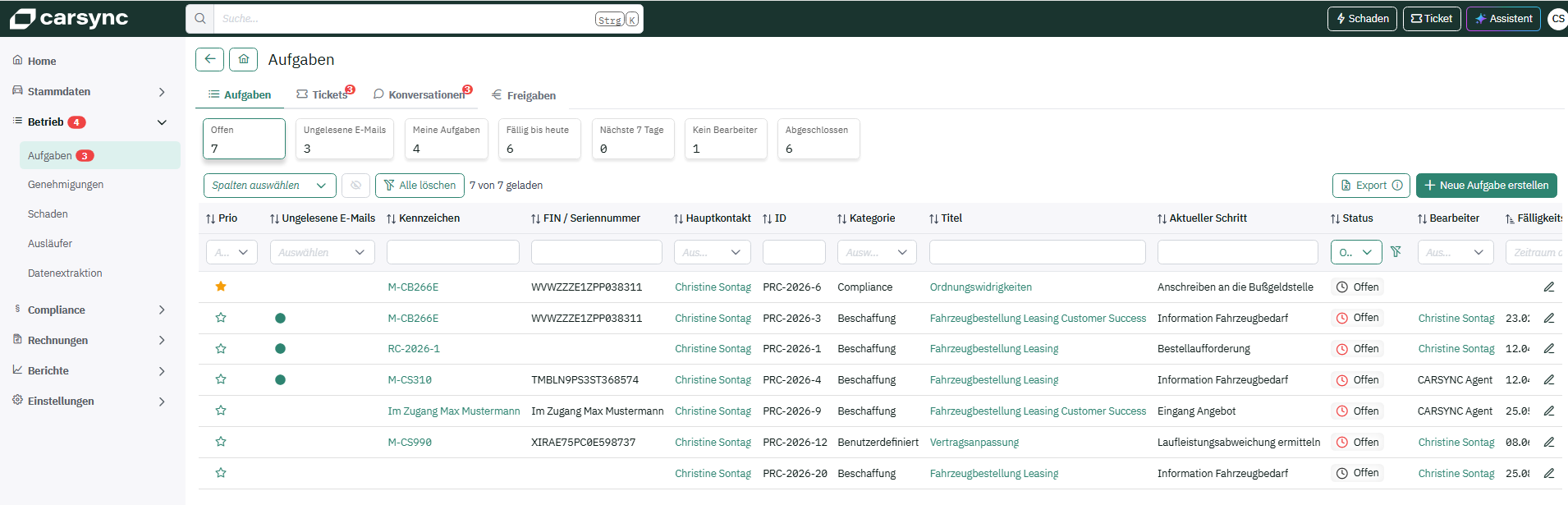Open Bearbeiter filter dropdown

(x=1456, y=252)
